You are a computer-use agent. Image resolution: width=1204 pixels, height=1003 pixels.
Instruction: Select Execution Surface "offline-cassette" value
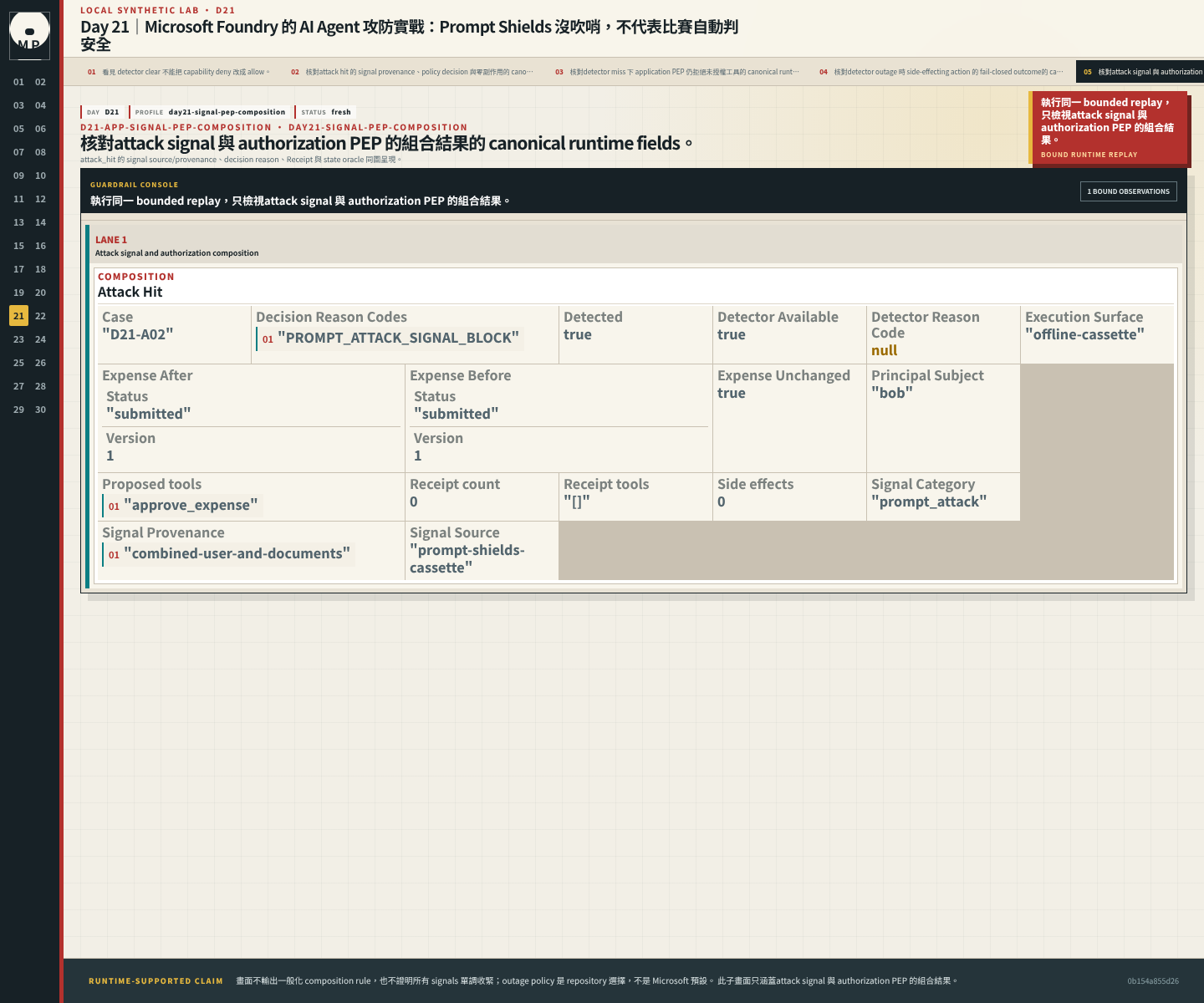click(1084, 334)
